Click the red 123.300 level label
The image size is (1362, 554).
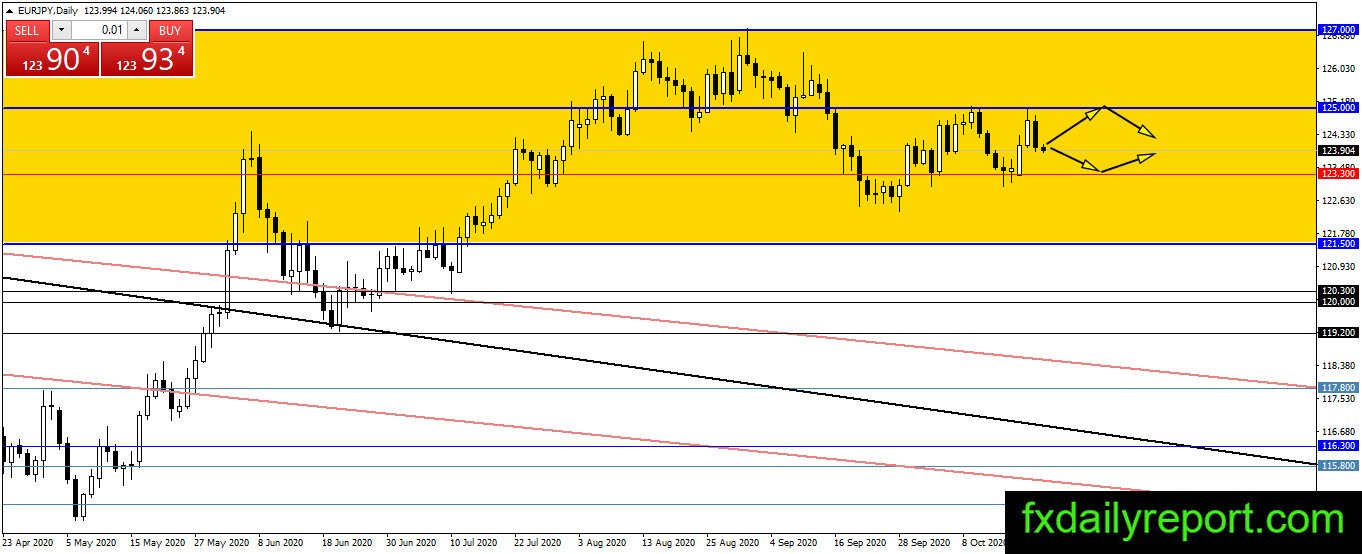tap(1338, 174)
